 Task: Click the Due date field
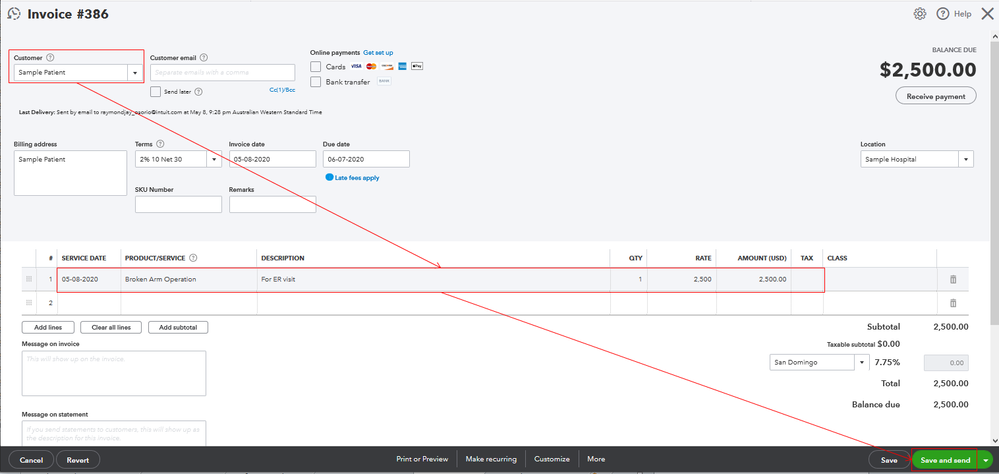(x=366, y=159)
